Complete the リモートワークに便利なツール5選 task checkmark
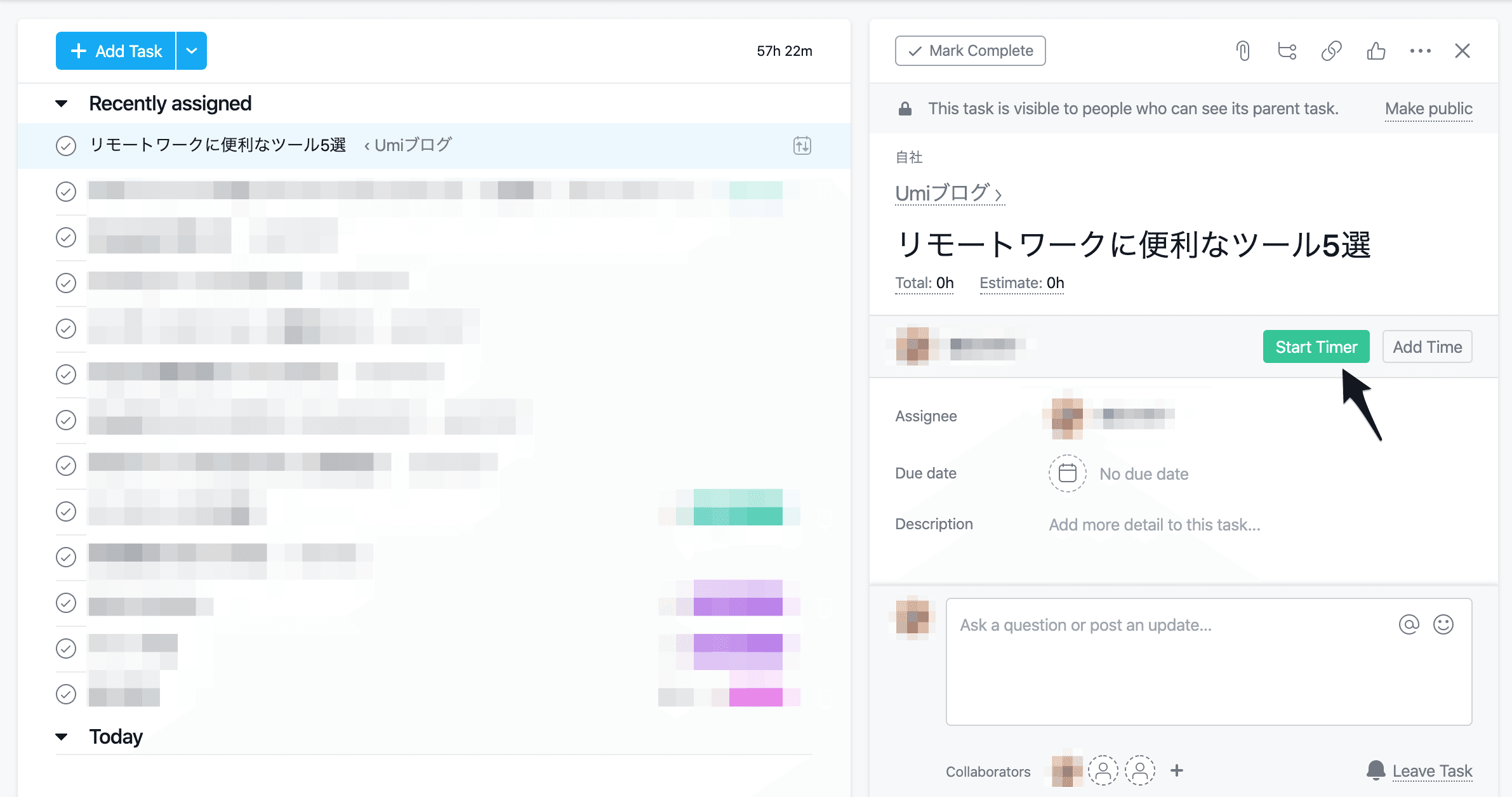The image size is (1512, 797). click(66, 146)
